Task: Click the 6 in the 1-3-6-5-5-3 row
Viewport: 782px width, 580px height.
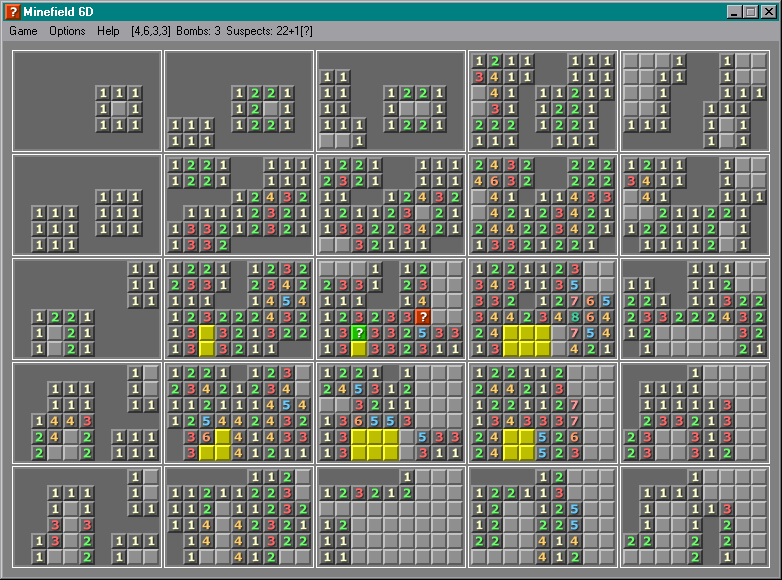Action: [x=359, y=421]
